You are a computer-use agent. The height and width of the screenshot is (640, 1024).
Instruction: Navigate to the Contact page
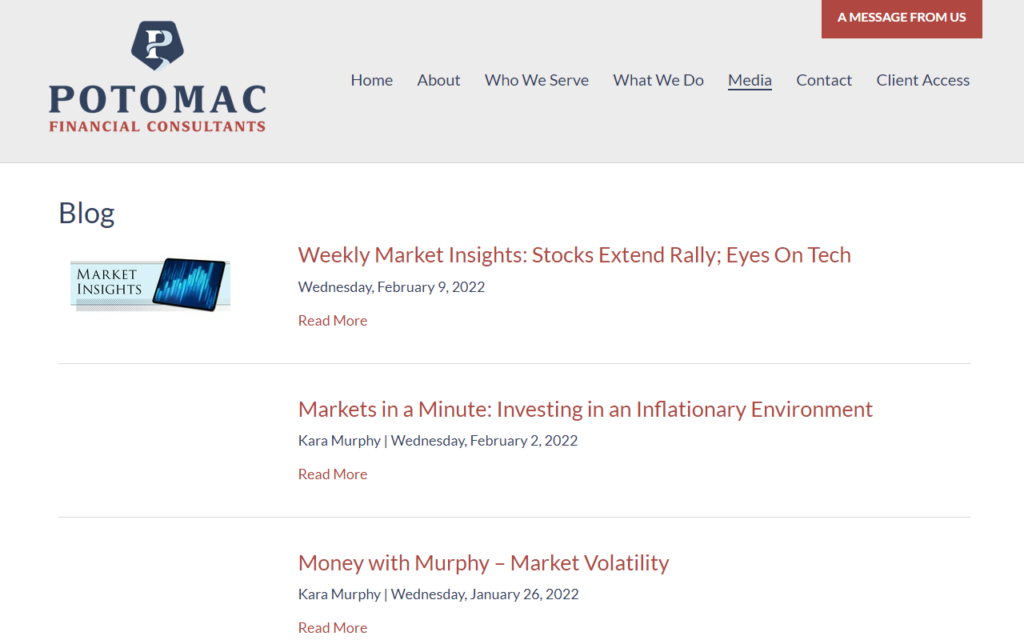pos(824,80)
